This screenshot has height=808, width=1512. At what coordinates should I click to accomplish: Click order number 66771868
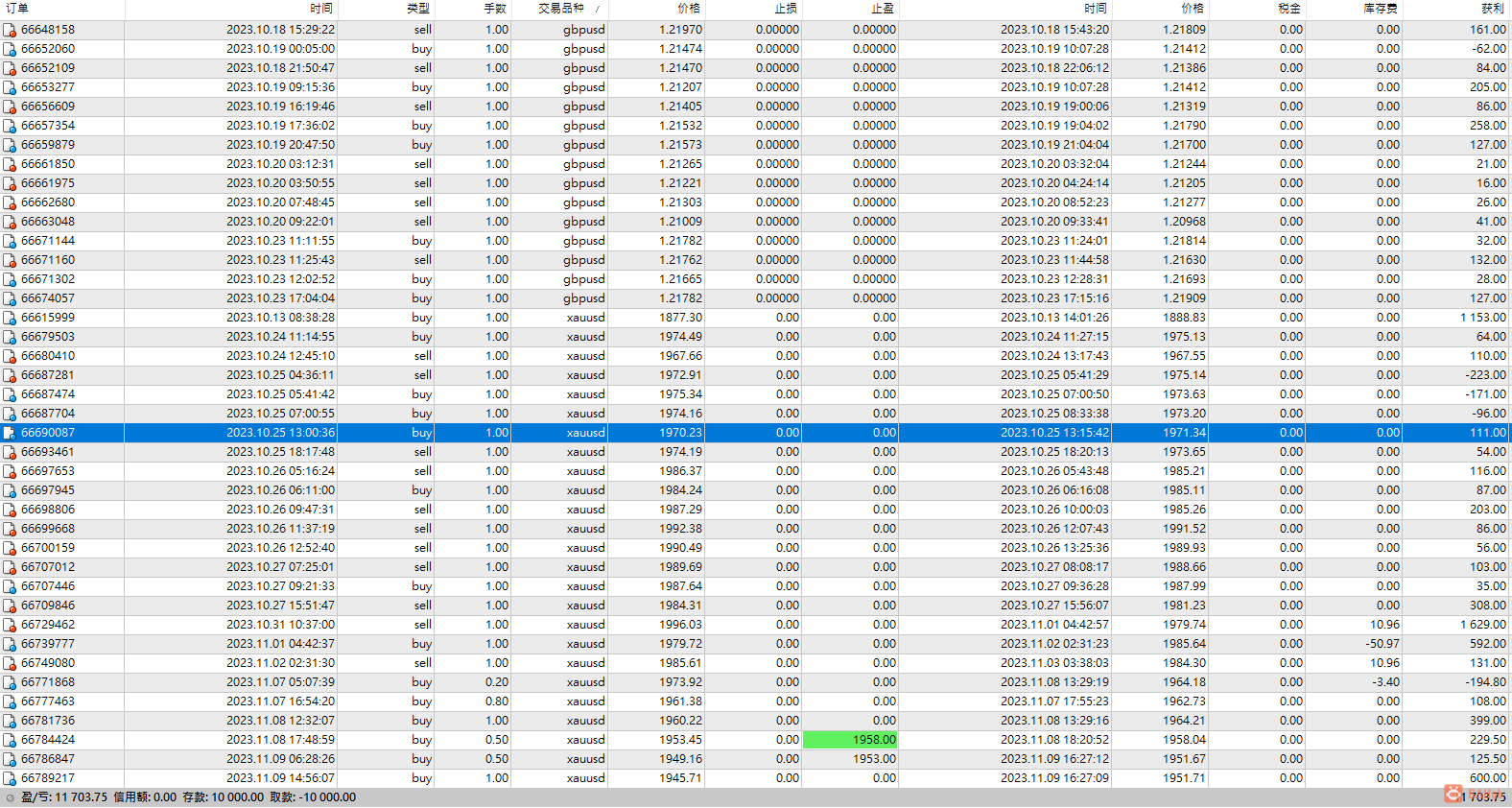(48, 682)
